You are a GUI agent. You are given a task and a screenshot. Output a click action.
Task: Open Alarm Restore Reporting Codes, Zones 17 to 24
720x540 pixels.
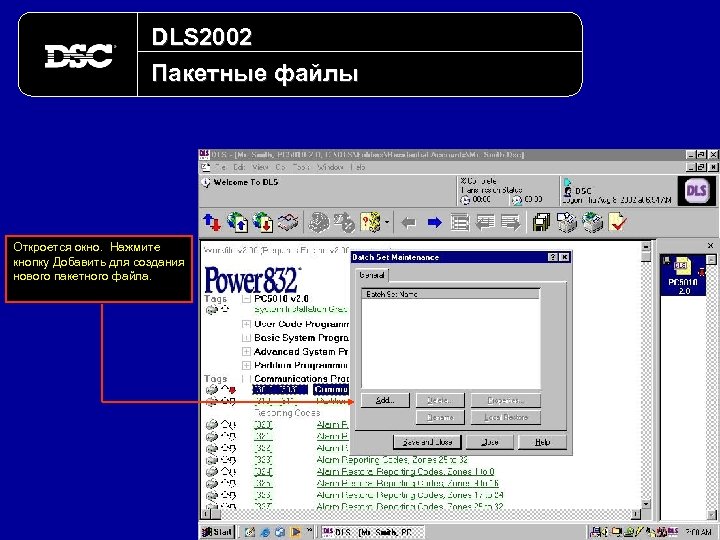(x=410, y=495)
